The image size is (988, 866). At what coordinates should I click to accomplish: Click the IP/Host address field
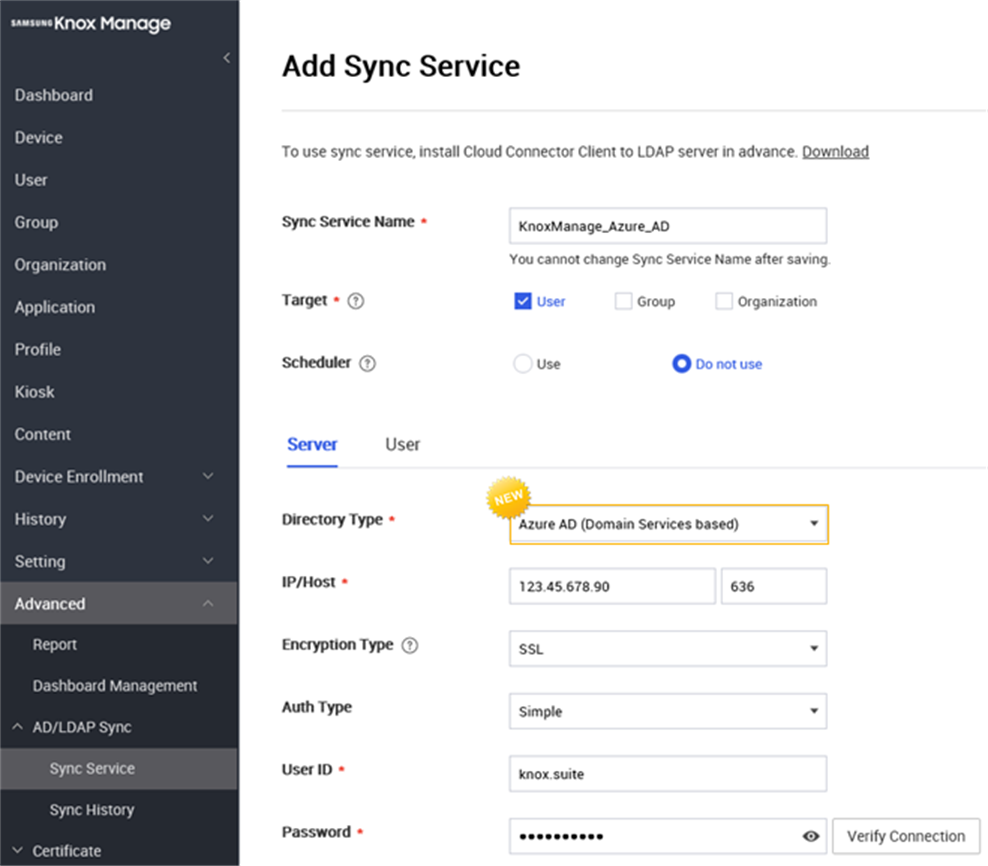(x=612, y=586)
